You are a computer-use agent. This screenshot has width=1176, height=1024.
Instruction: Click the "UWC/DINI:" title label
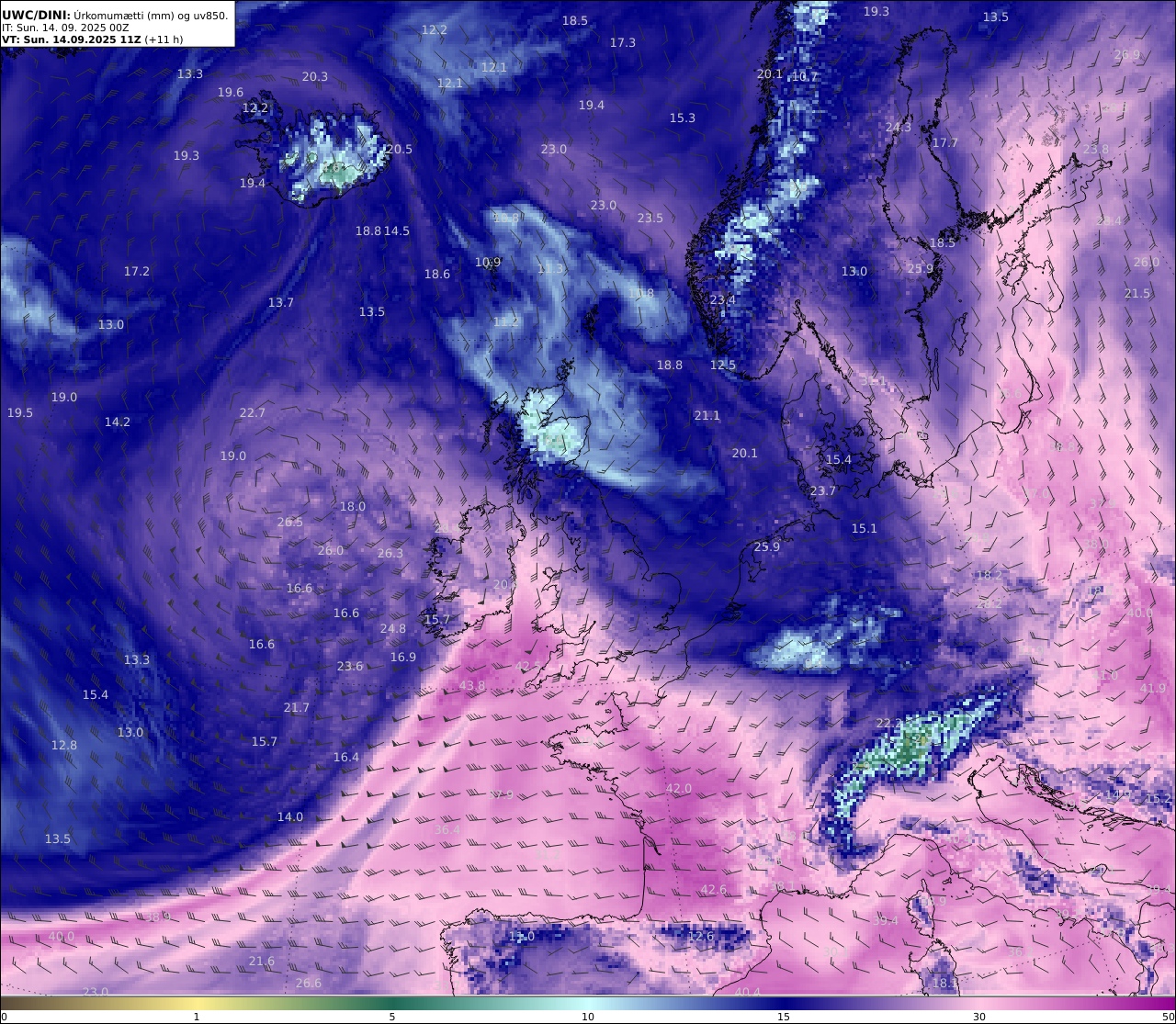36,15
